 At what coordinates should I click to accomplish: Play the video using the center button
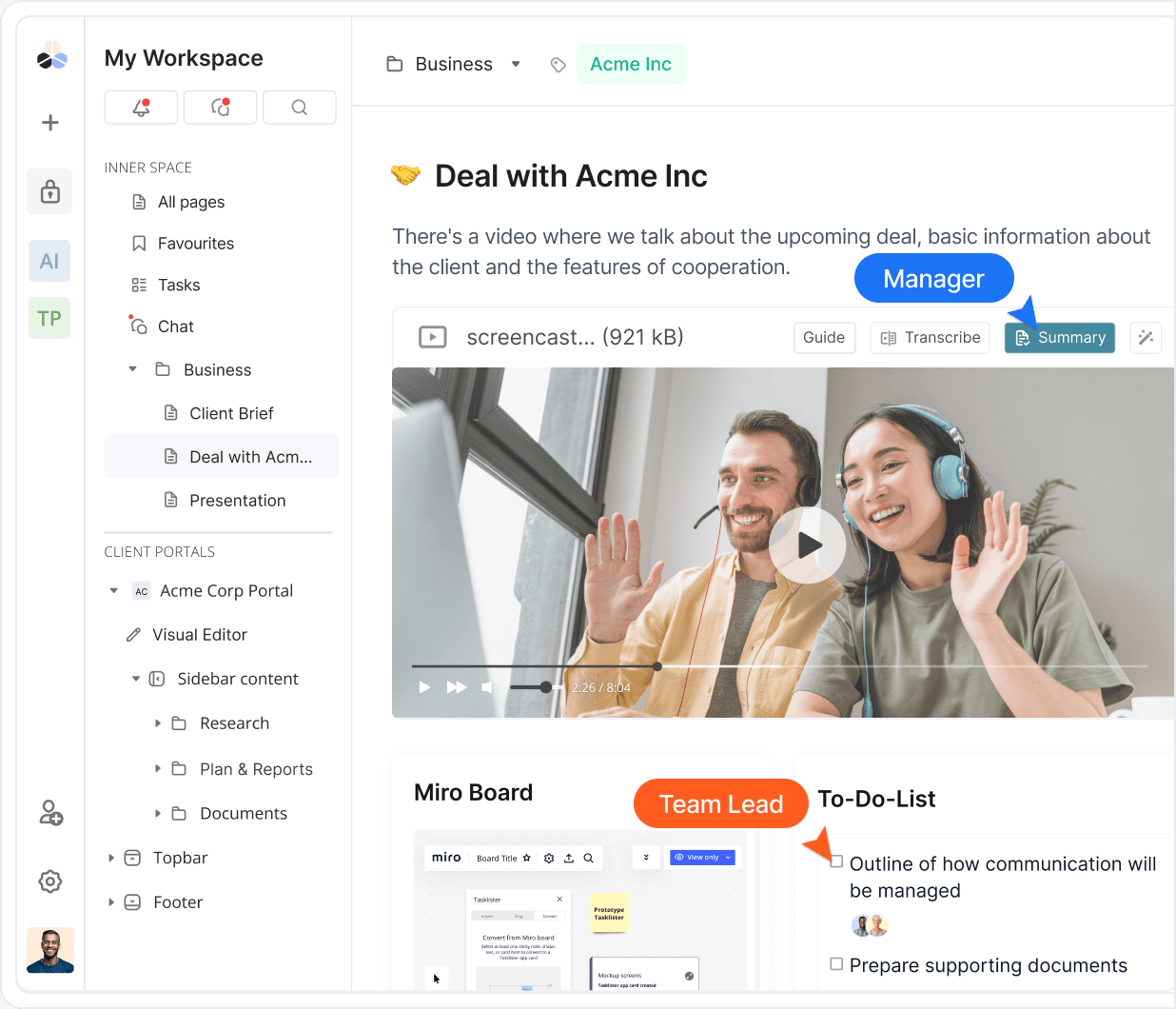(x=808, y=545)
